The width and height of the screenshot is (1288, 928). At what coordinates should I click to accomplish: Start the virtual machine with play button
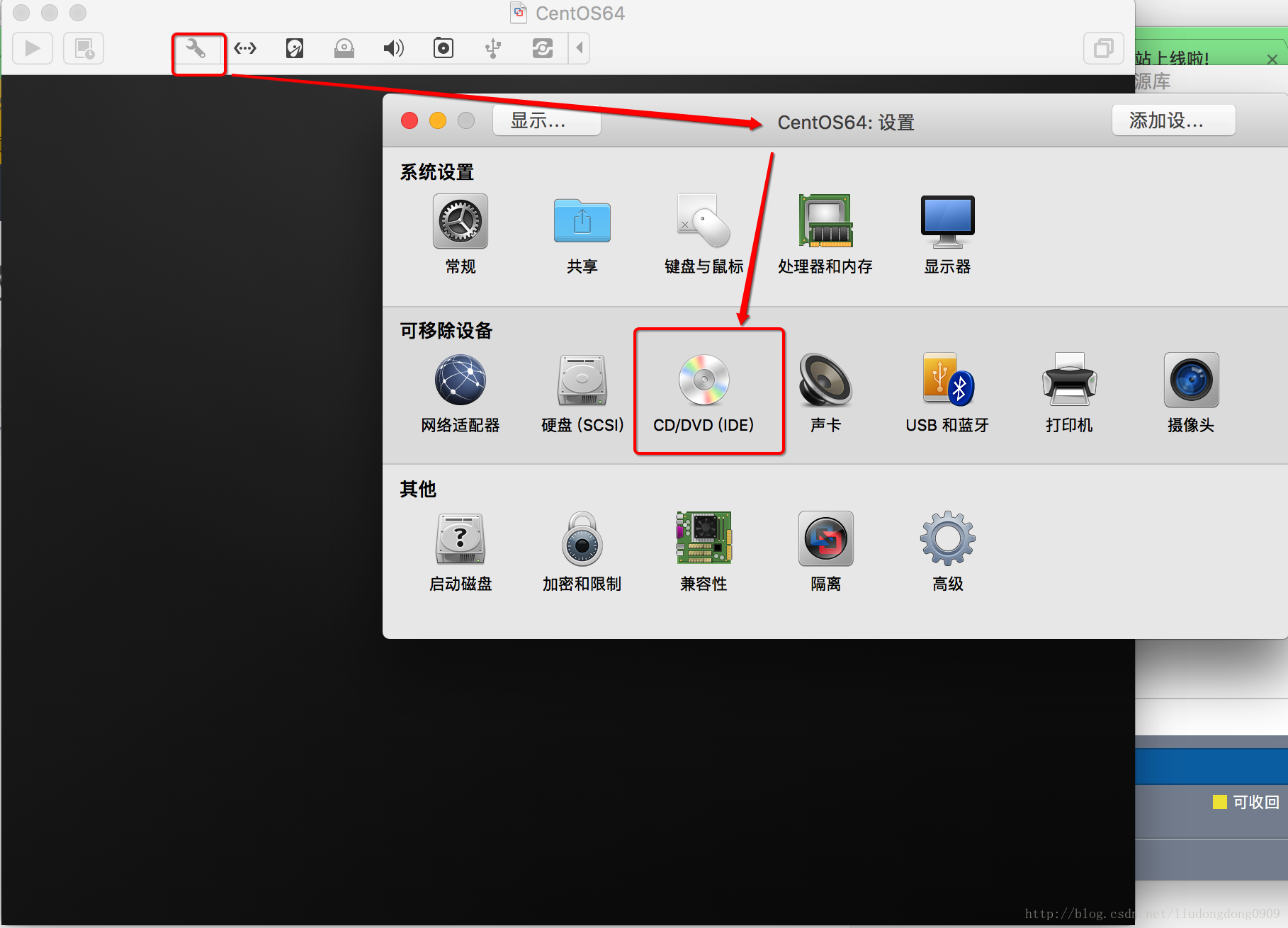pos(33,48)
